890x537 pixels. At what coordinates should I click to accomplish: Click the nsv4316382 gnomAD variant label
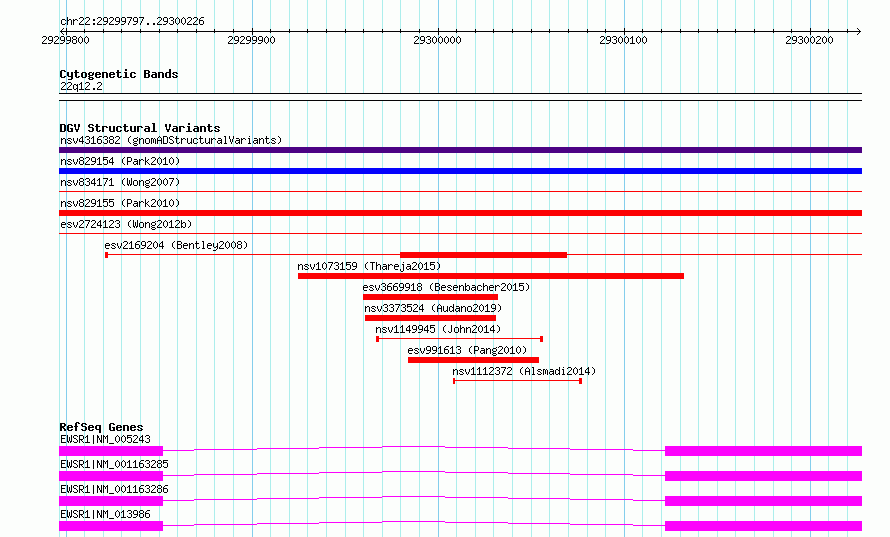pyautogui.click(x=171, y=140)
